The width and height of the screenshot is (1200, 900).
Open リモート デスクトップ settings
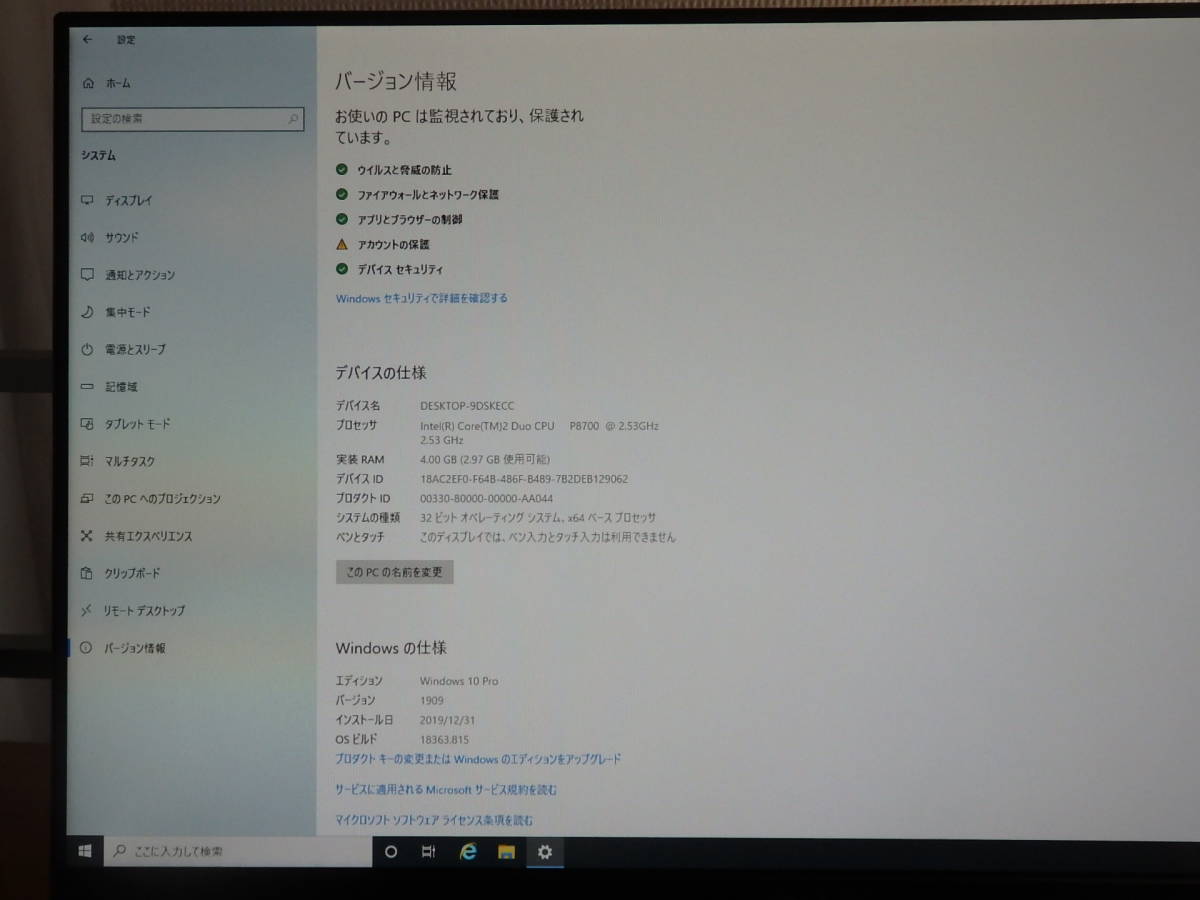[x=133, y=610]
